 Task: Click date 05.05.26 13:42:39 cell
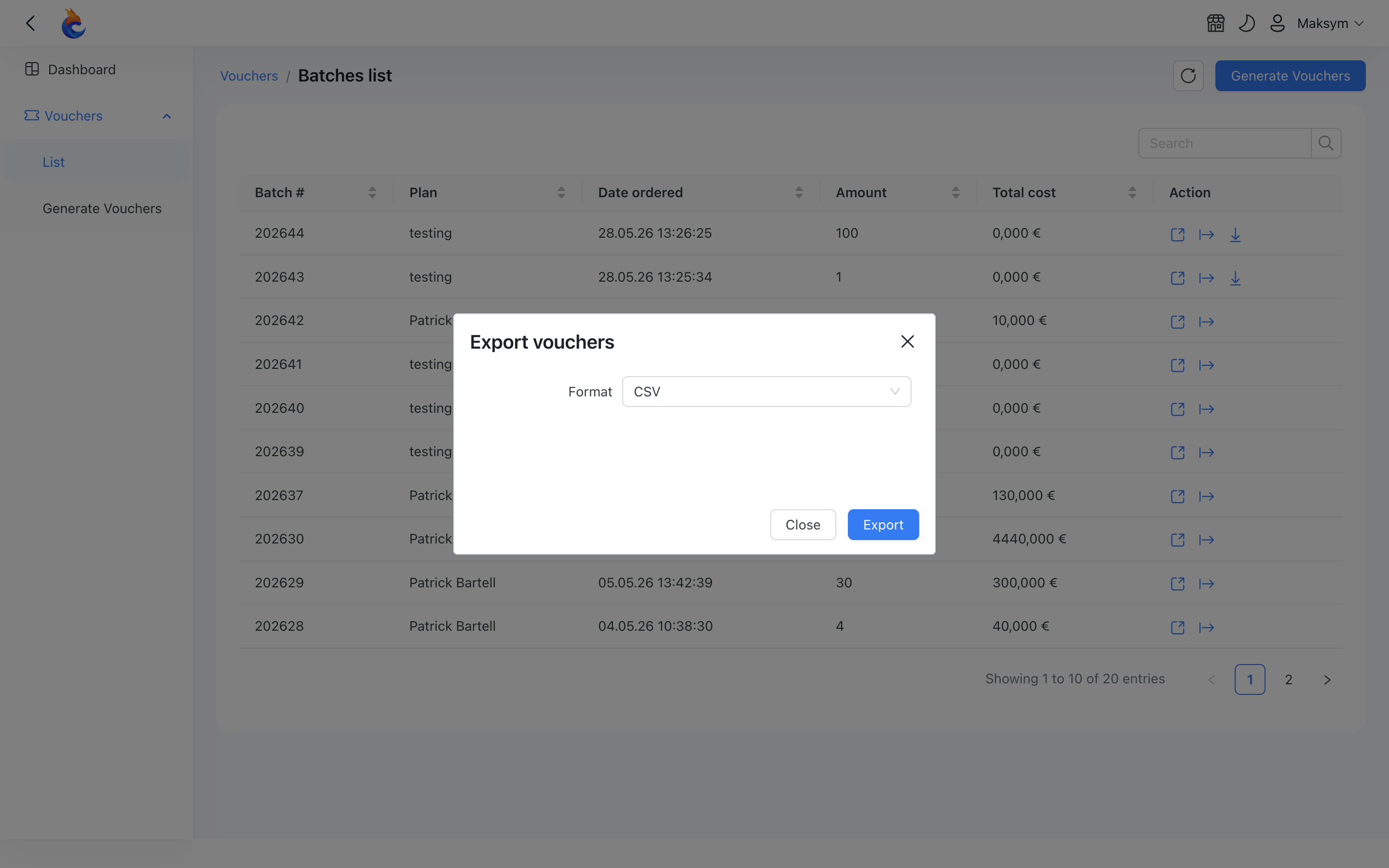[655, 583]
